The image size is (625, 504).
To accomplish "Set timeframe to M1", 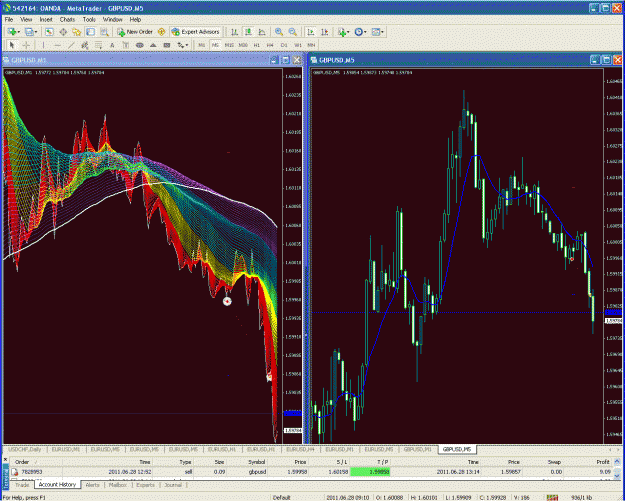I will 202,45.
